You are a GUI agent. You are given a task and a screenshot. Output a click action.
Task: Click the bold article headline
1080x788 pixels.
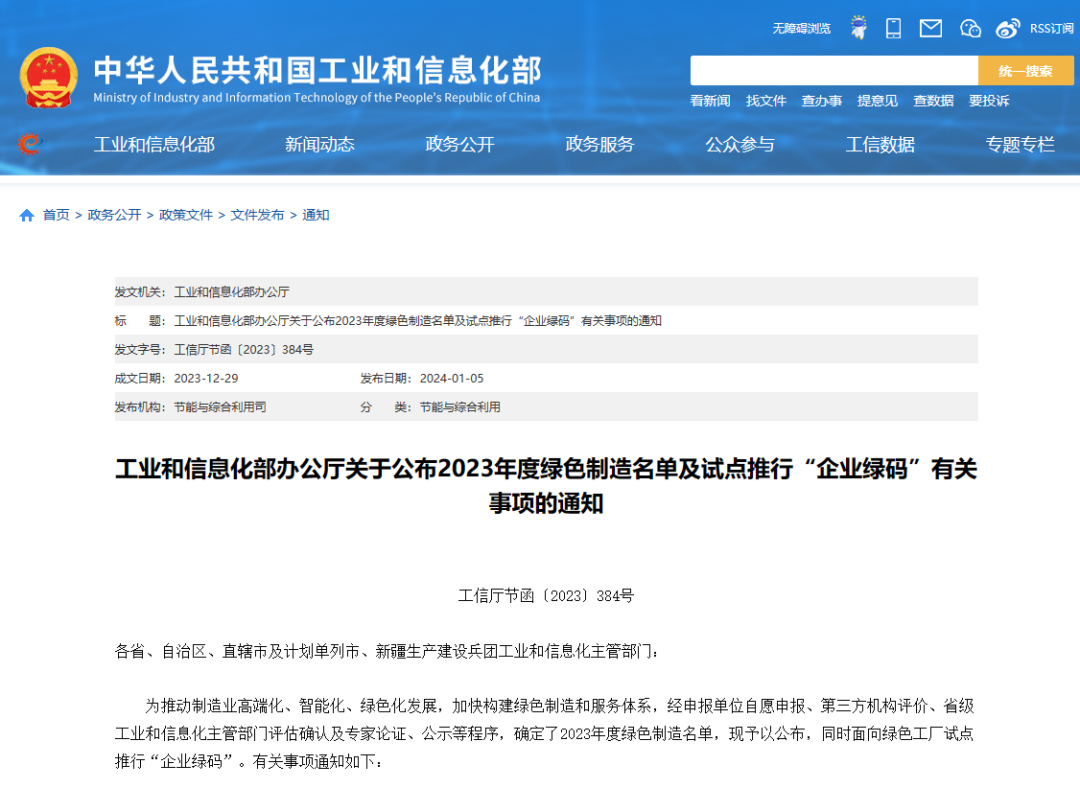tap(546, 486)
